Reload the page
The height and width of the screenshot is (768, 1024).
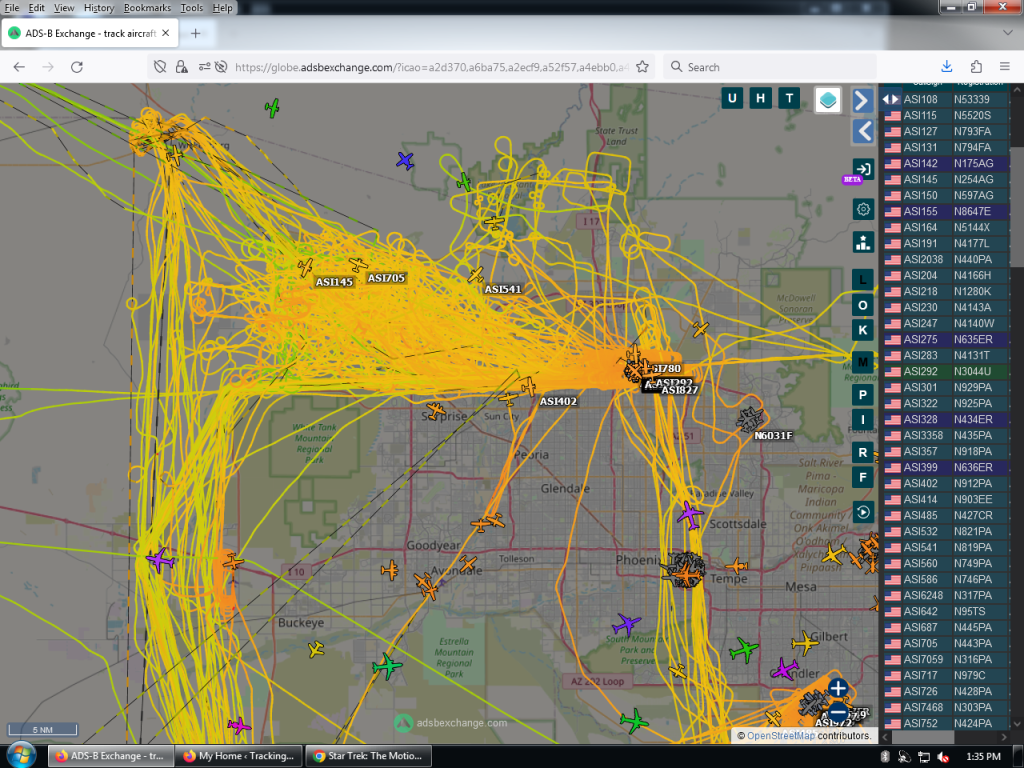(76, 67)
